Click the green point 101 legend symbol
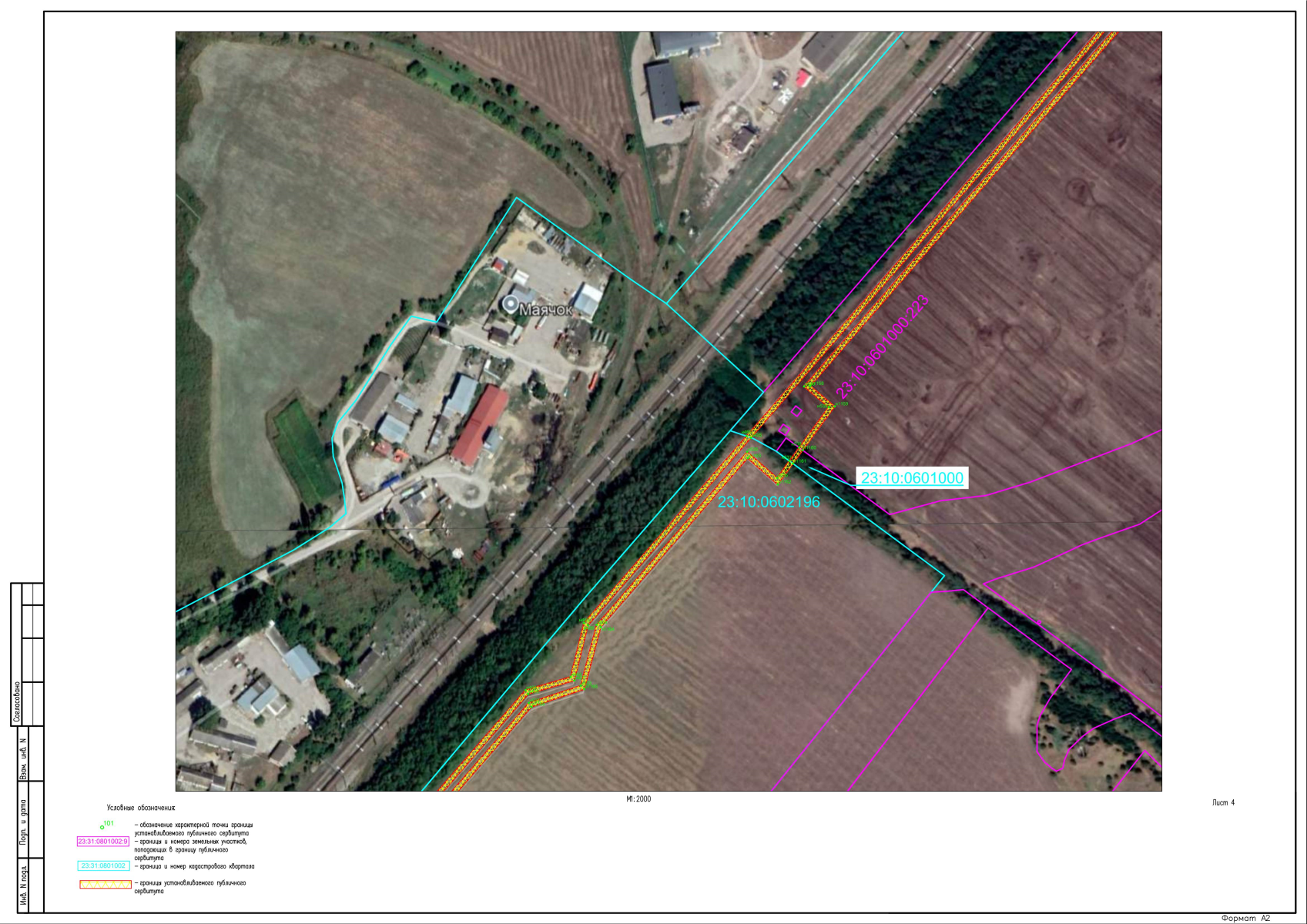 tap(102, 826)
